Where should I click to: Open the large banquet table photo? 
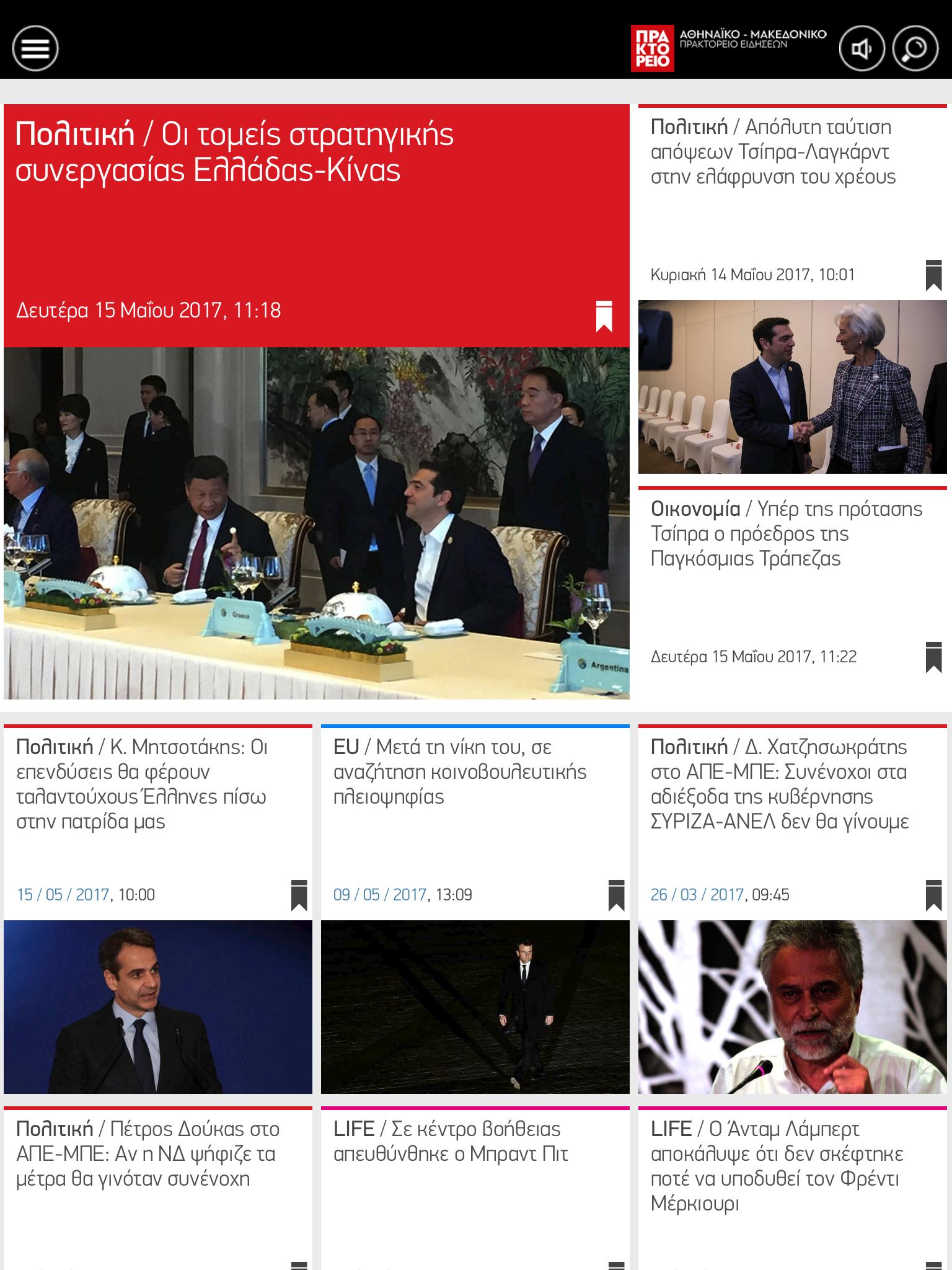pyautogui.click(x=317, y=523)
